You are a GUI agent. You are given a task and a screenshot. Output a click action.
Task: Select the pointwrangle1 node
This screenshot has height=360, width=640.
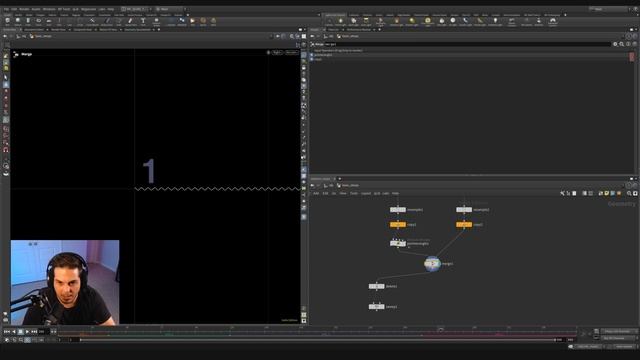(398, 244)
